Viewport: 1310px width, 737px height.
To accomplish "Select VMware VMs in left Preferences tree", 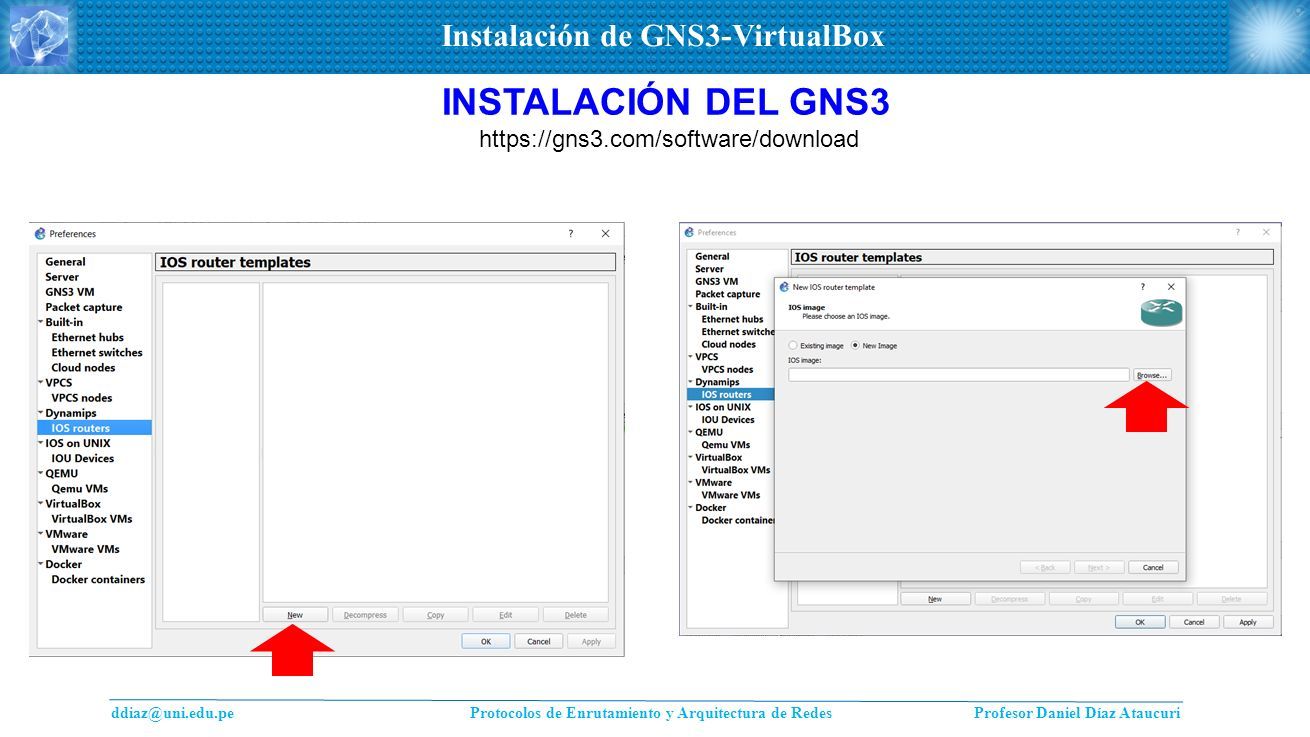I will [x=86, y=549].
